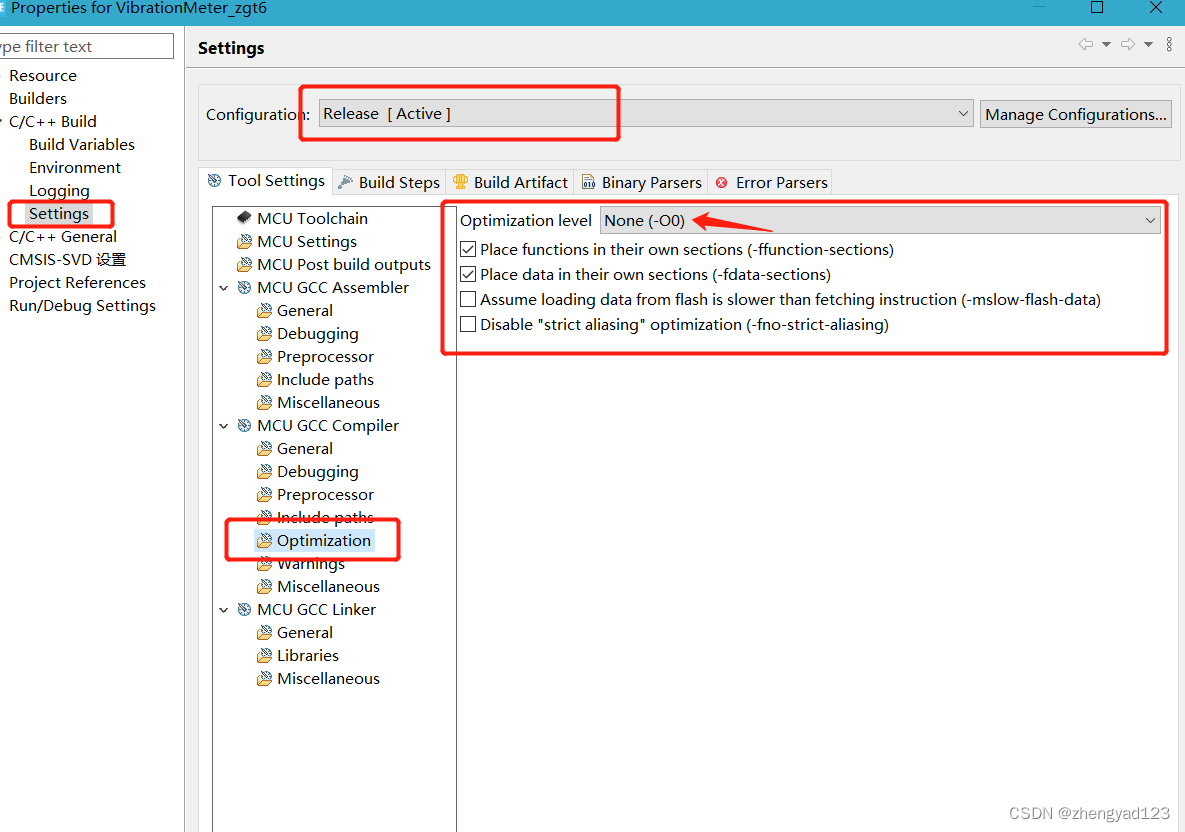1185x832 pixels.
Task: Select the MCU Toolchain chip icon
Action: tap(244, 217)
